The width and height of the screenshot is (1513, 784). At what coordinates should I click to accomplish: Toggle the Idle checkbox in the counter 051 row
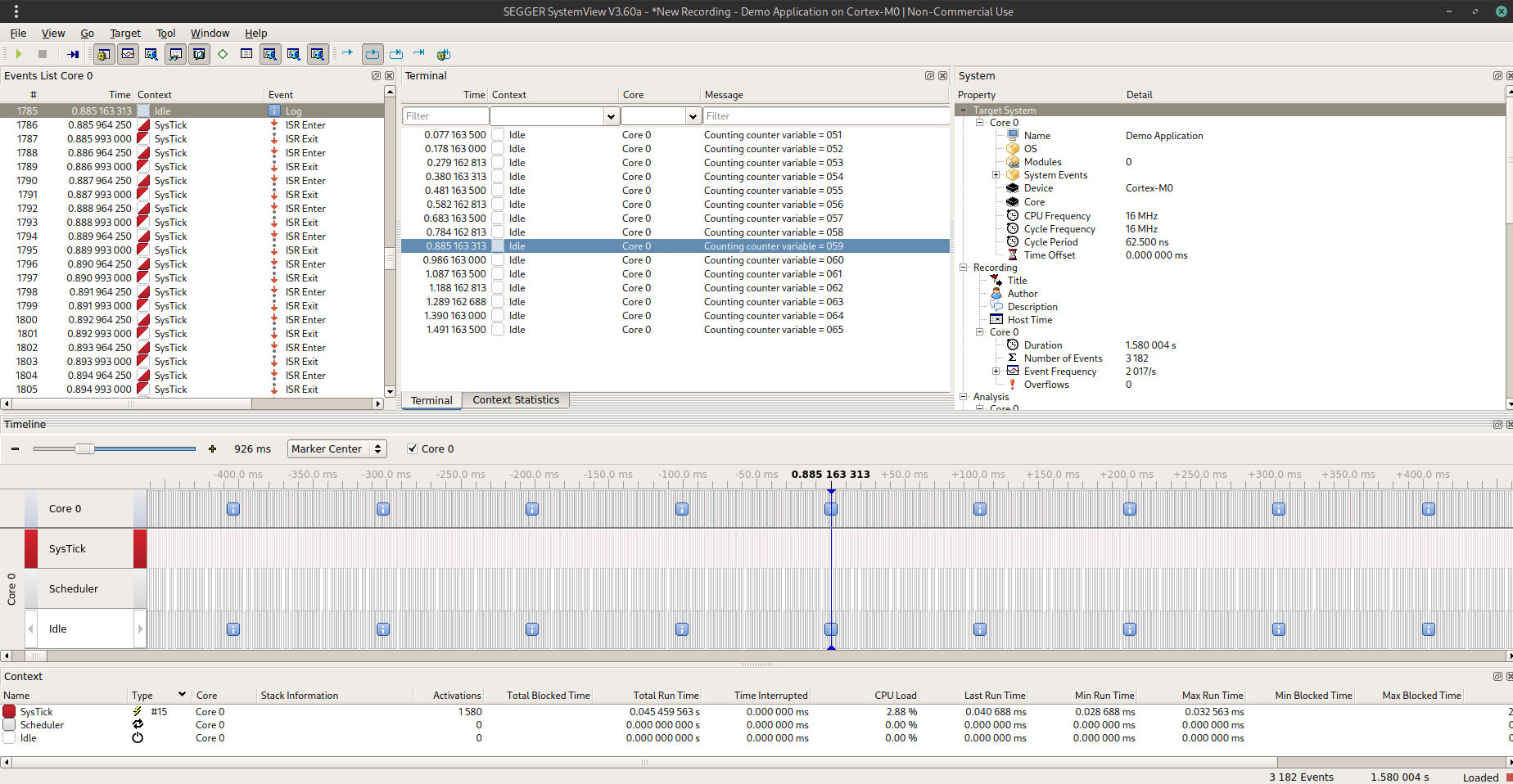click(x=498, y=135)
